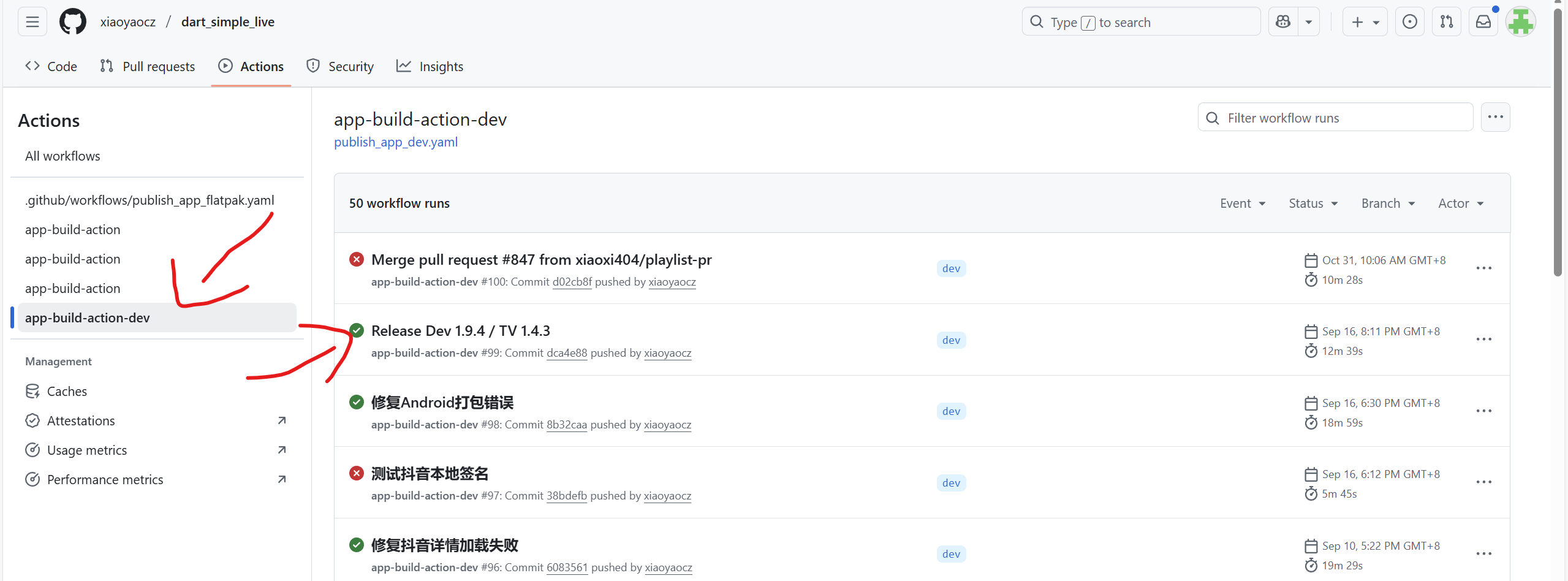This screenshot has width=1568, height=581.
Task: Click the user profile avatar
Action: point(1520,22)
